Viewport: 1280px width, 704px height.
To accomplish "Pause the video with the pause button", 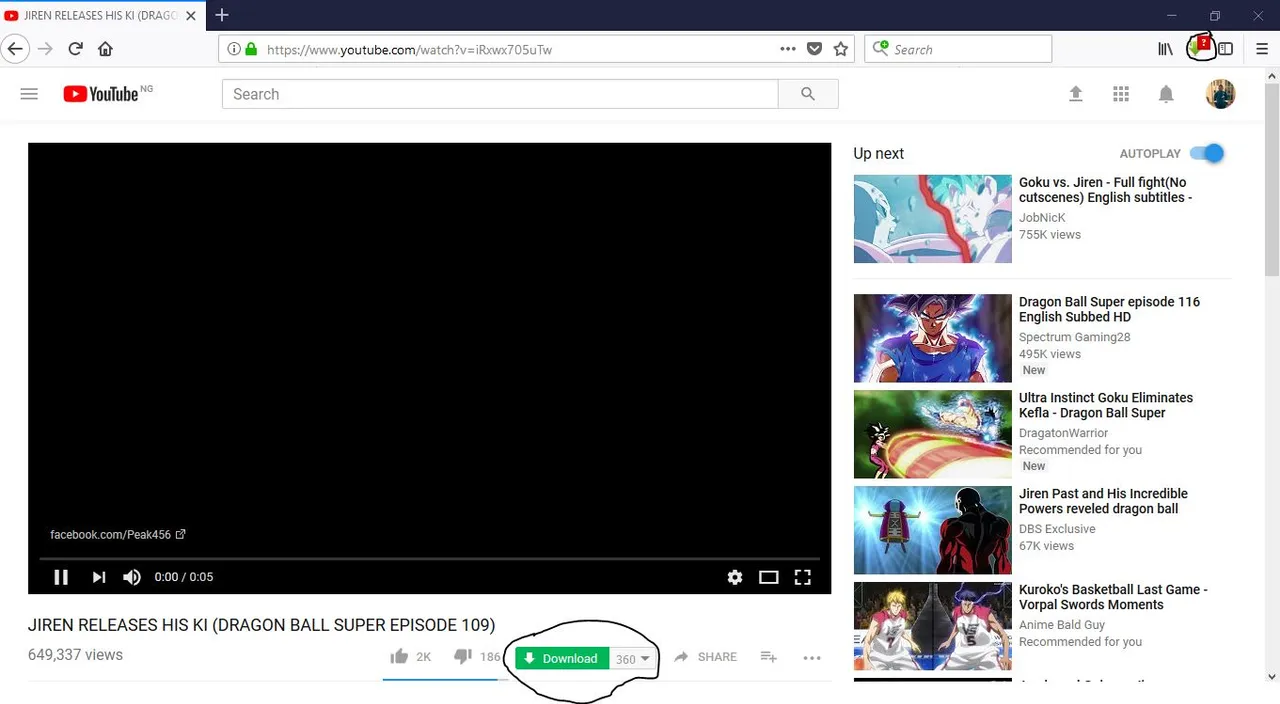I will pos(61,577).
